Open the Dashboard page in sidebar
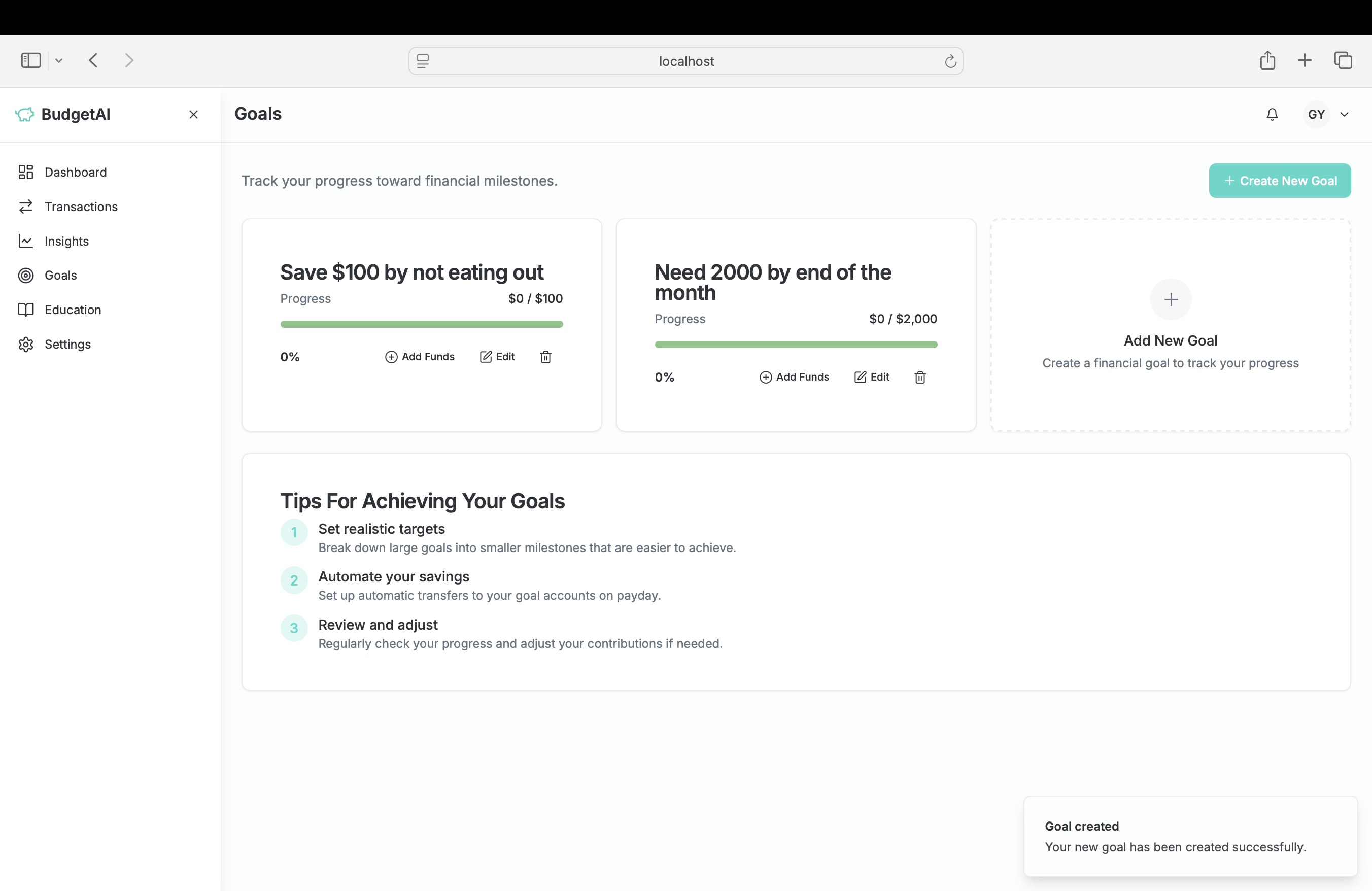 click(76, 173)
